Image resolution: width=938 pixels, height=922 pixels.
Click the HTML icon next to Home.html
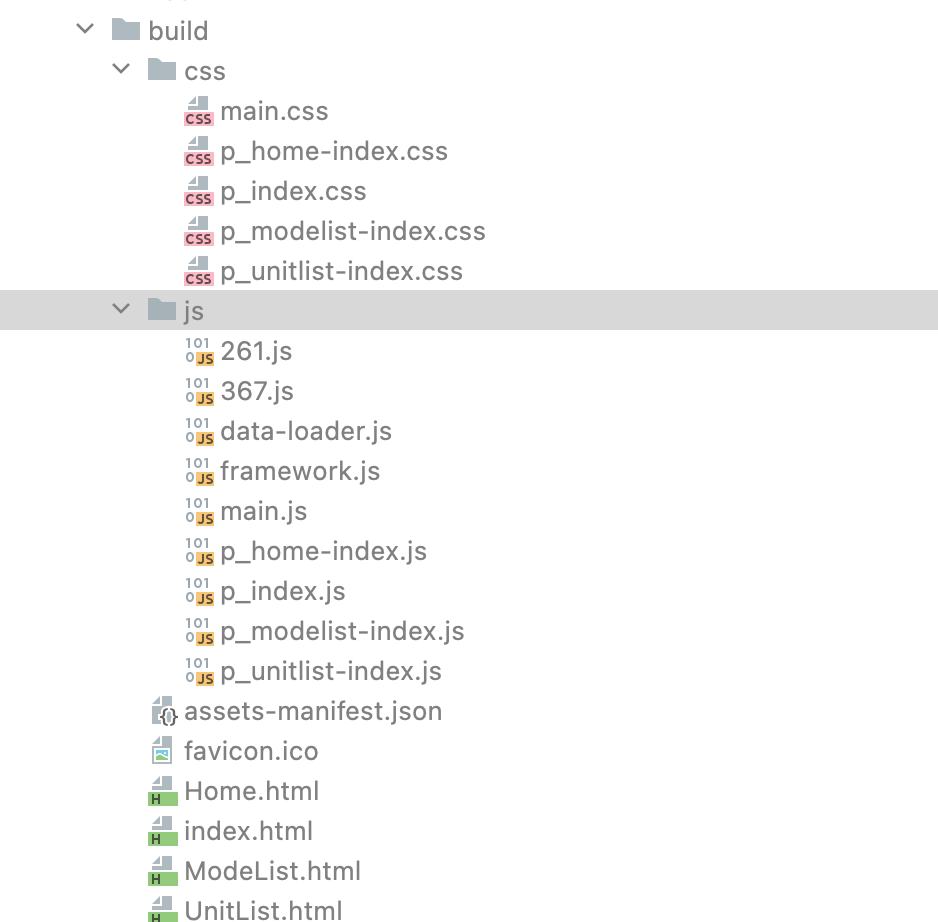point(163,791)
